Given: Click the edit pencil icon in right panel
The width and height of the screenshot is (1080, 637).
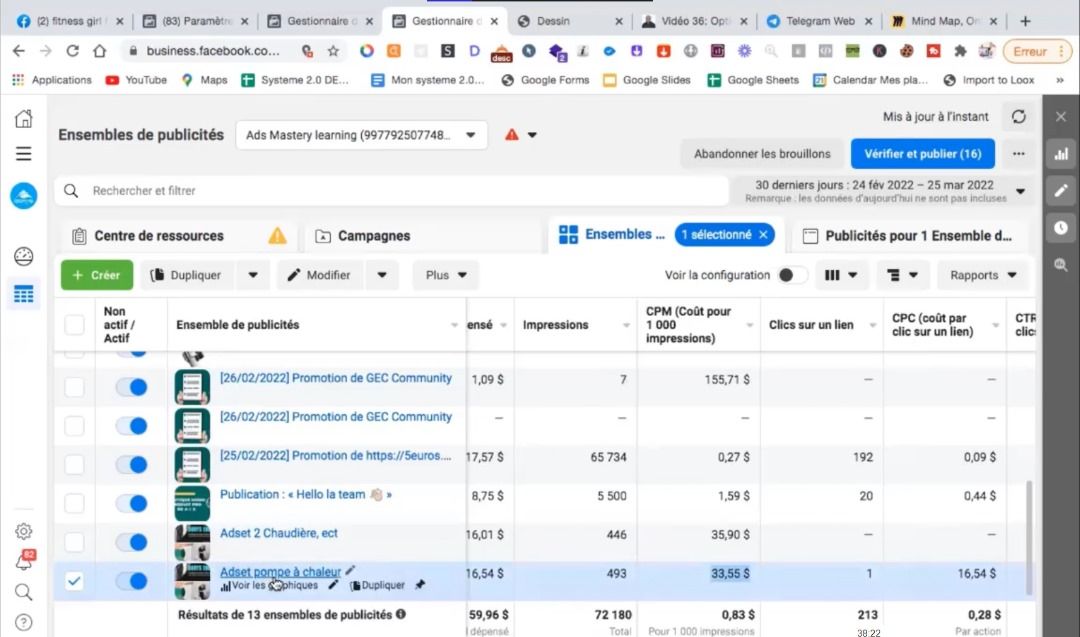Looking at the screenshot, I should [x=1061, y=190].
